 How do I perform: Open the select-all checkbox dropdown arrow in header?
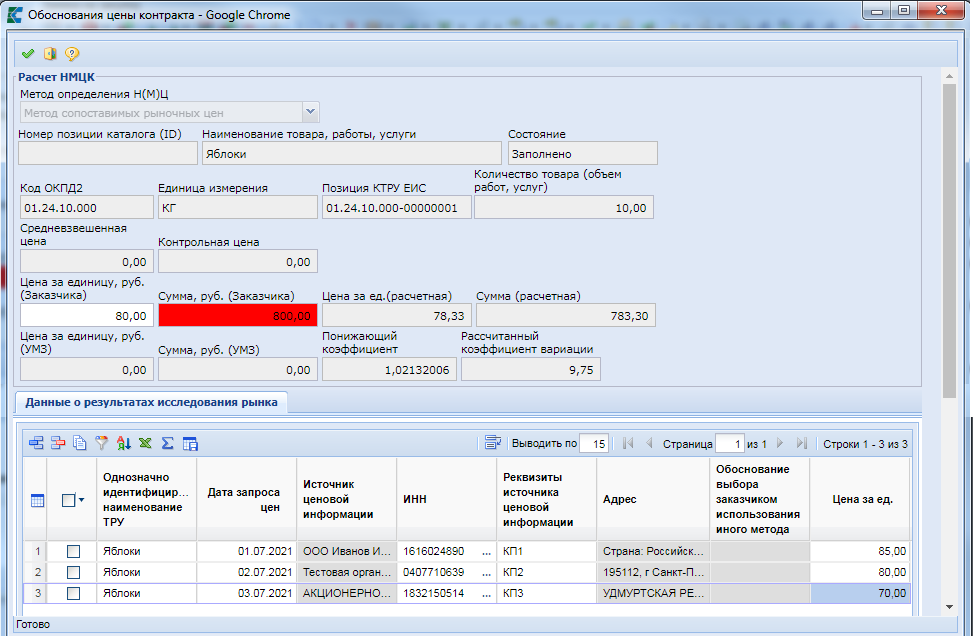pyautogui.click(x=82, y=501)
